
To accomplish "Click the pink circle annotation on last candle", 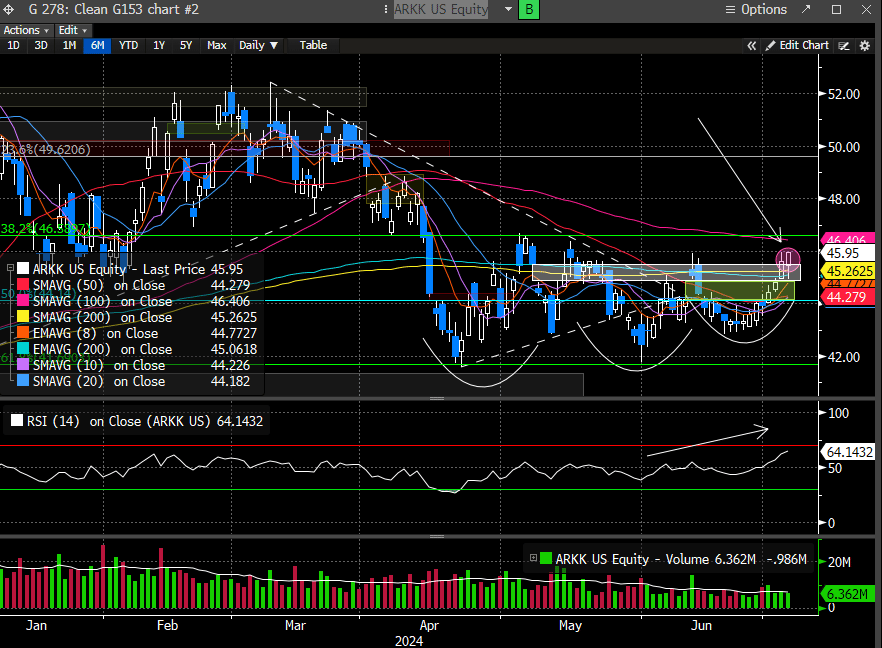I will pos(788,259).
